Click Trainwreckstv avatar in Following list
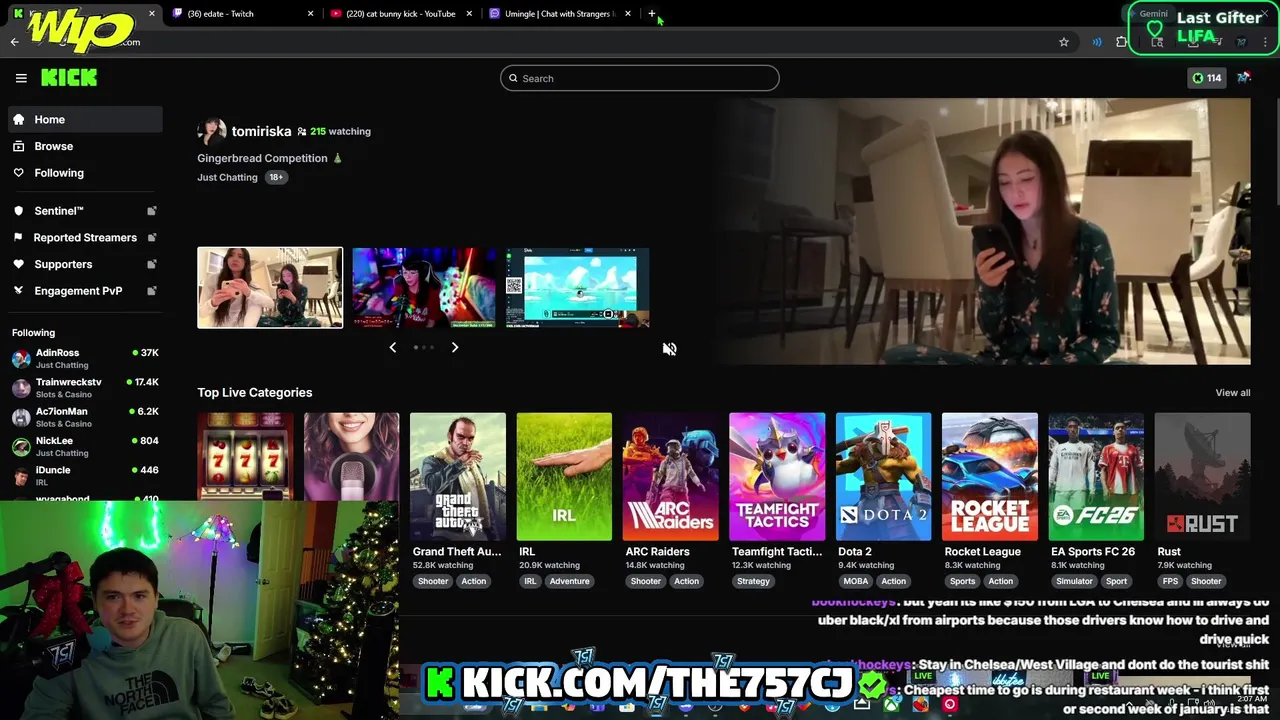The height and width of the screenshot is (720, 1280). [x=21, y=388]
